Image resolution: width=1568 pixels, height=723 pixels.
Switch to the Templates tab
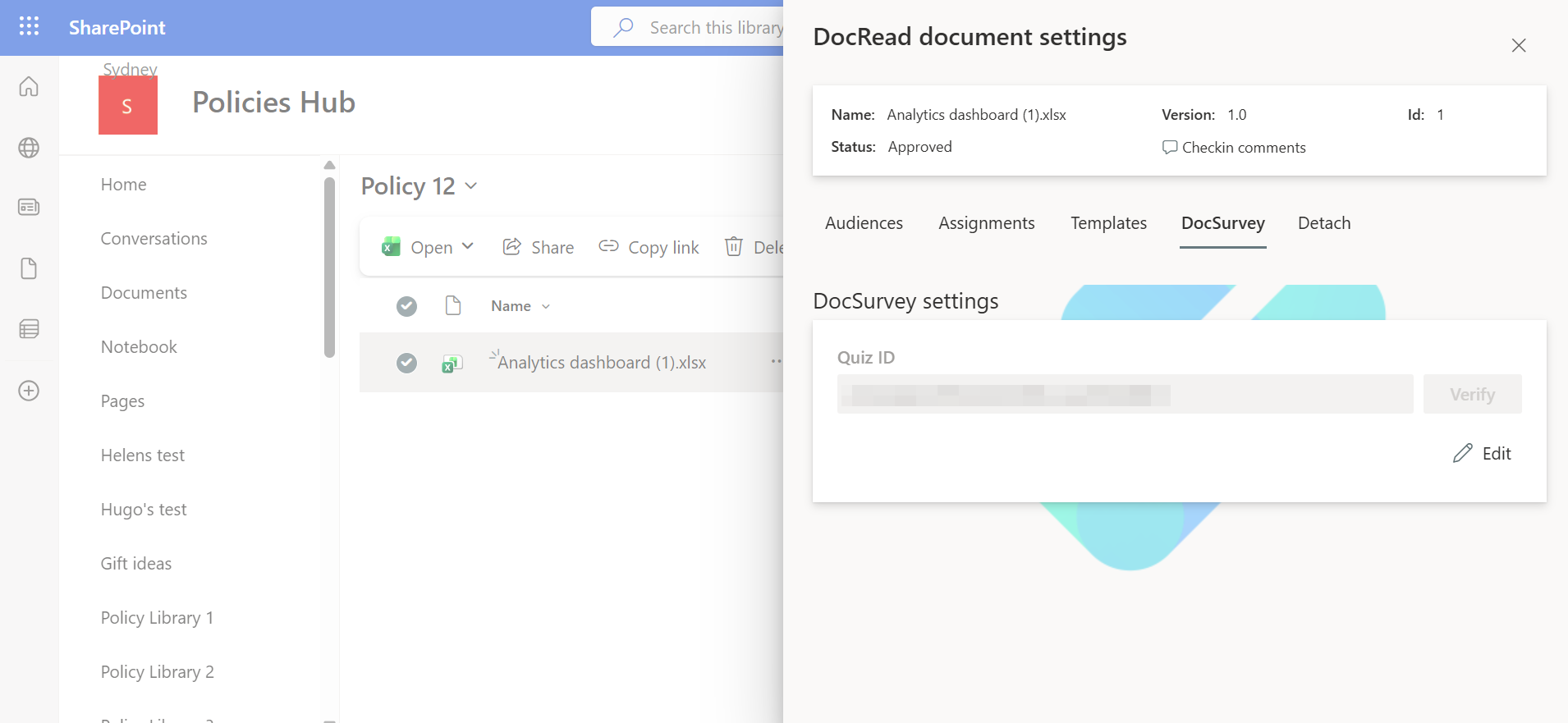(x=1108, y=223)
